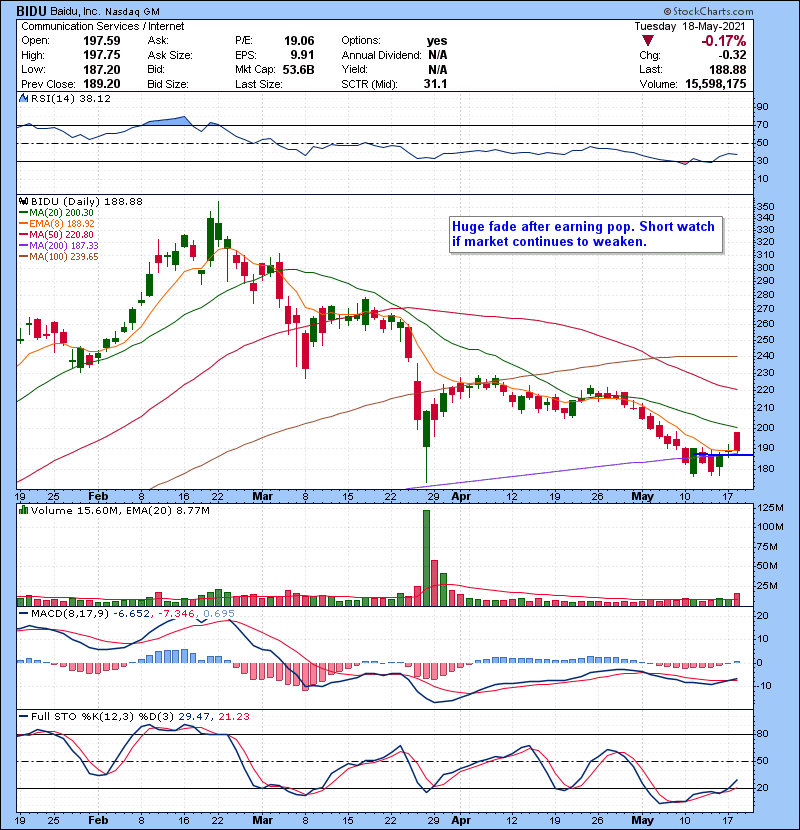The width and height of the screenshot is (800, 830).
Task: Click the Annual Dividend label
Action: [381, 55]
